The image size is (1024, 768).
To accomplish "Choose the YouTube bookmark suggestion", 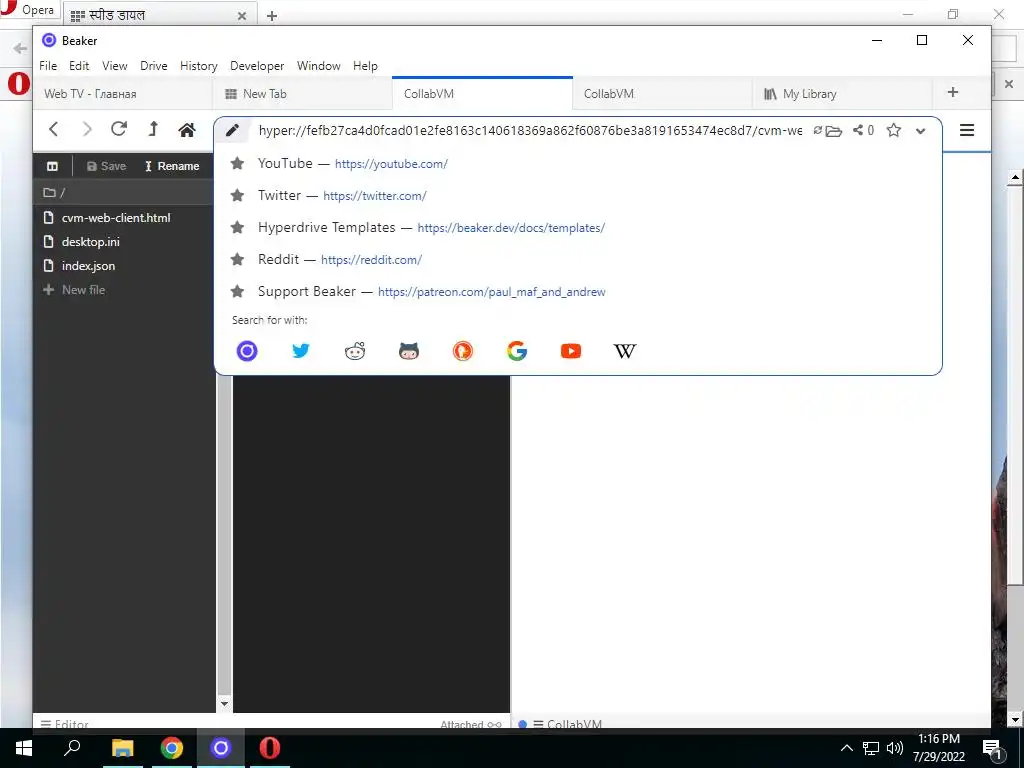I will click(x=578, y=163).
